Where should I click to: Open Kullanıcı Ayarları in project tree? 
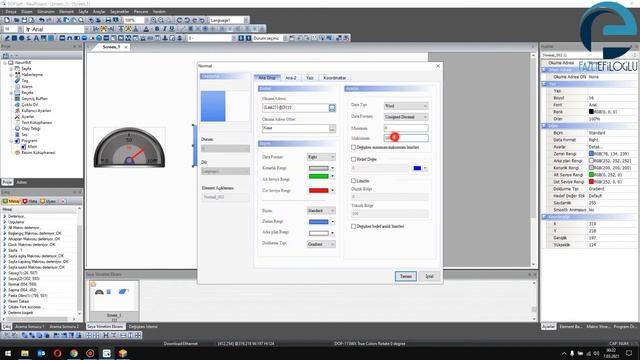pos(36,111)
